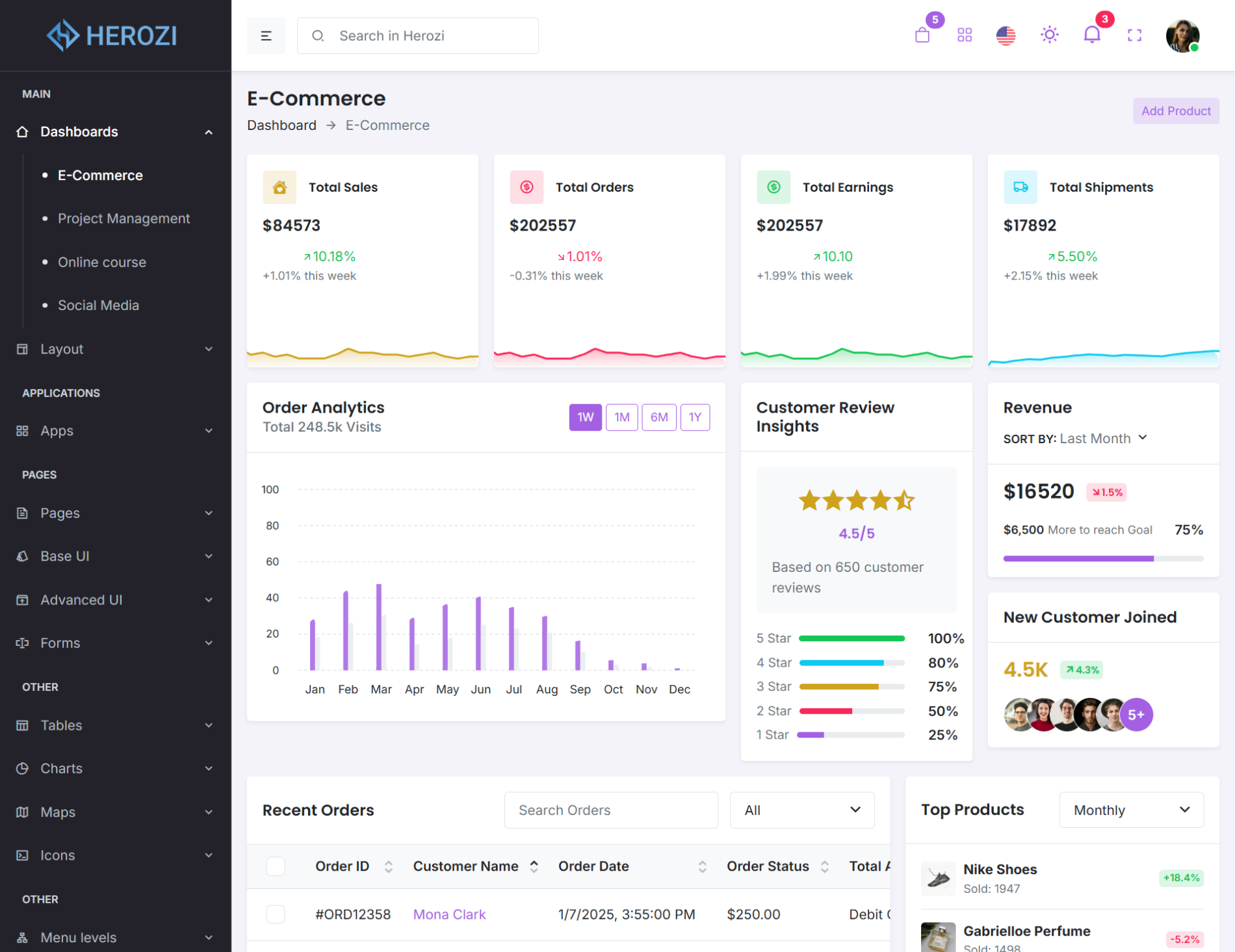Screen dimensions: 1235x952
Task: Select the 1M analytics tab
Action: (622, 417)
